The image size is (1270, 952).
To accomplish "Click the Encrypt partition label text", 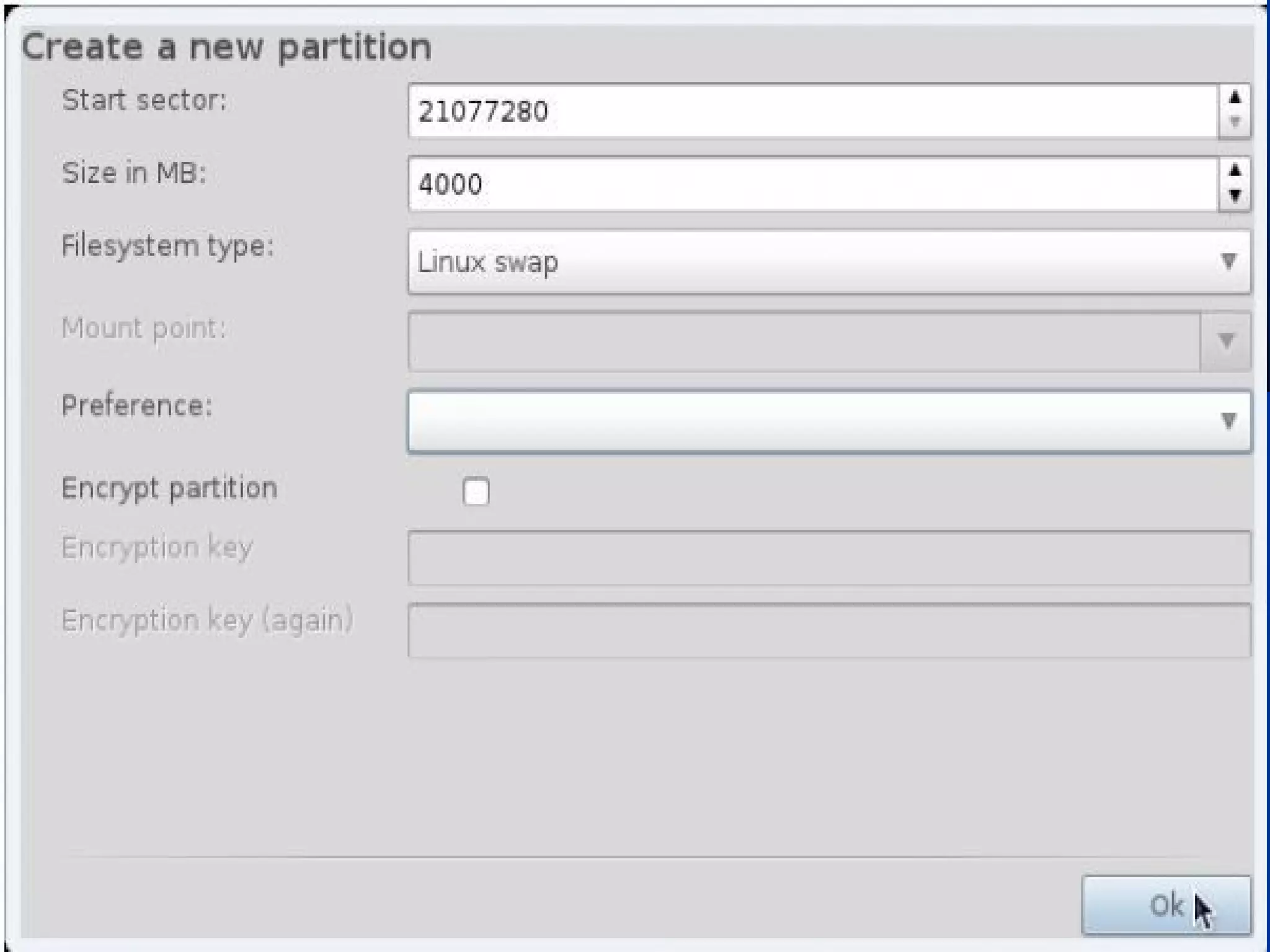I will 169,488.
